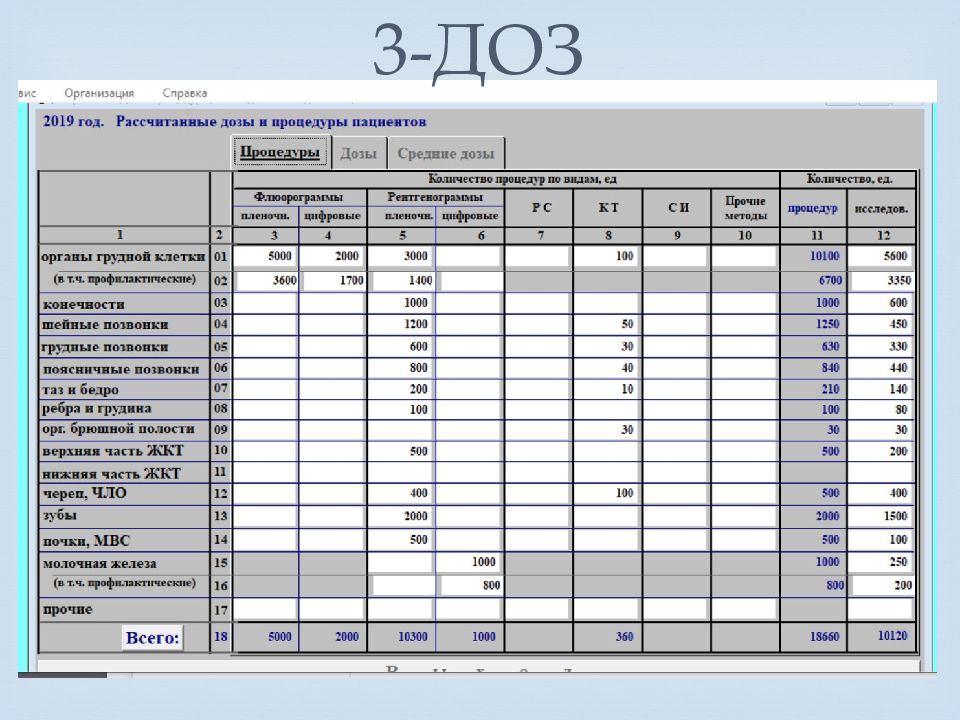This screenshot has height=720, width=960.
Task: Click the КТ cell in череп, ЧЛО row
Action: 606,493
